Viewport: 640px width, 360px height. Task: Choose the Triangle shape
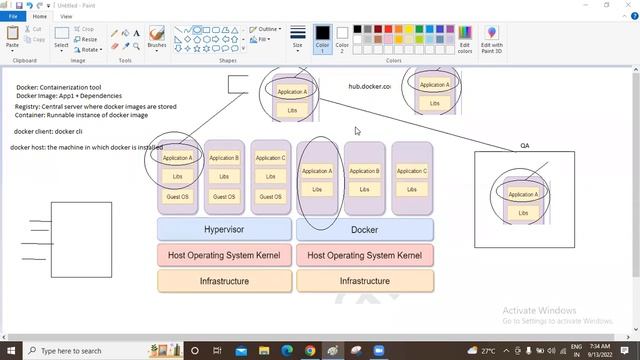tap(235, 30)
